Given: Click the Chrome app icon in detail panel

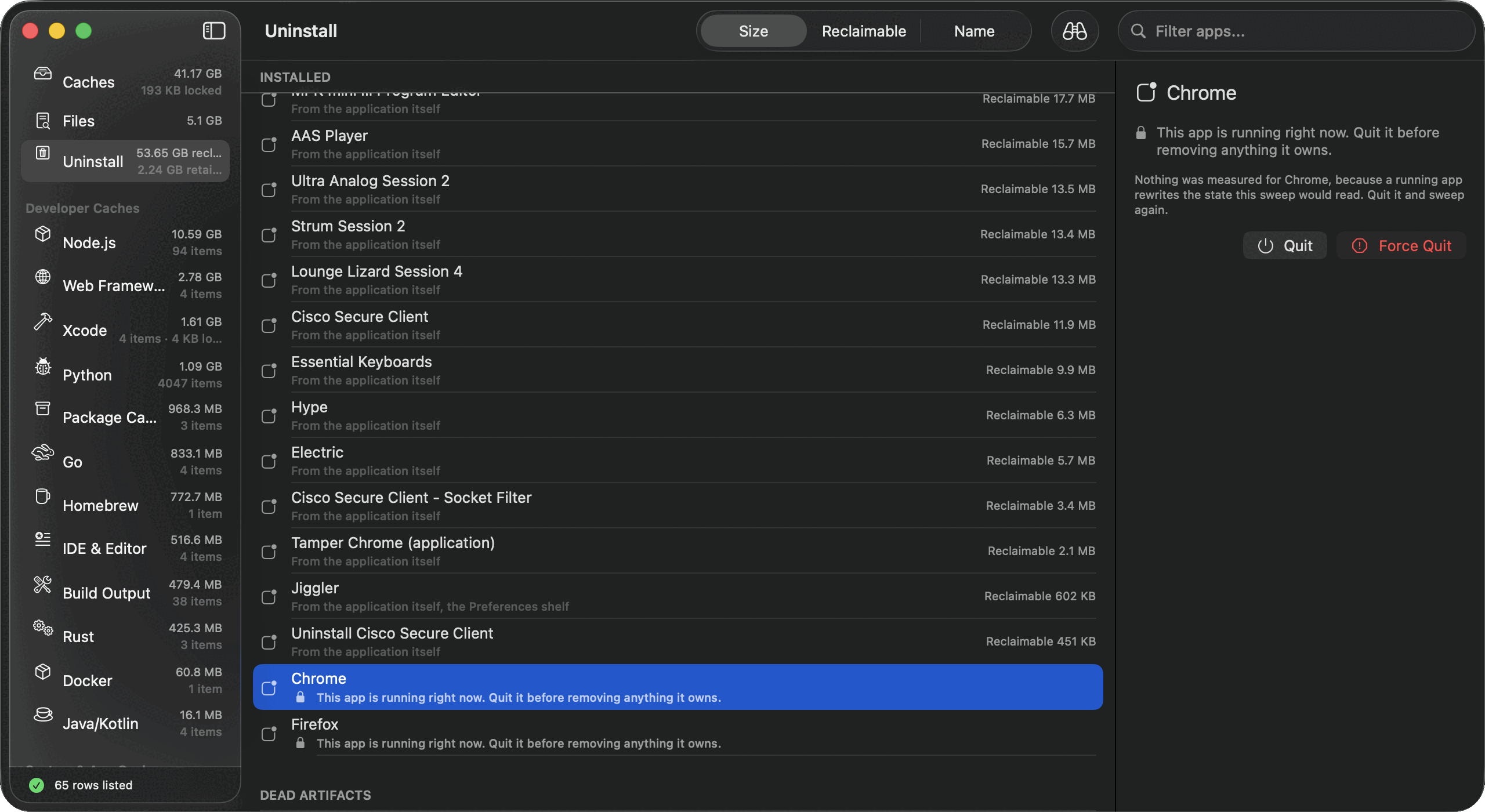Looking at the screenshot, I should [x=1146, y=92].
